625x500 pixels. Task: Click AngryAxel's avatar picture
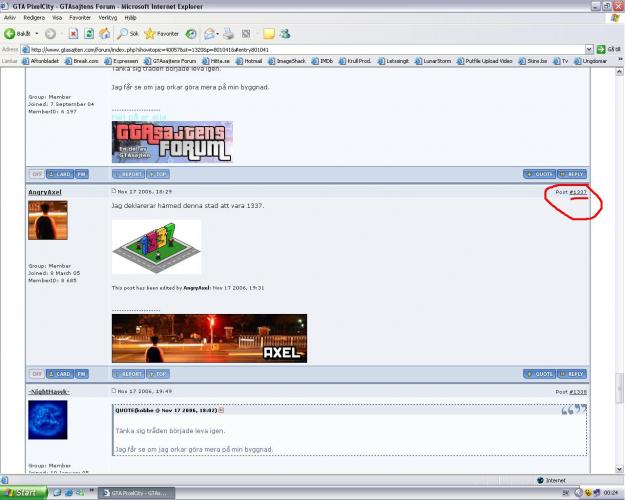click(48, 220)
